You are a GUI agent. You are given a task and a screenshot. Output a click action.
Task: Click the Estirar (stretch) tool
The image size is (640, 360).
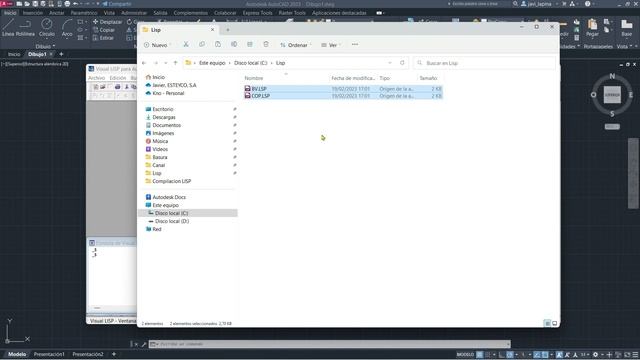point(103,38)
